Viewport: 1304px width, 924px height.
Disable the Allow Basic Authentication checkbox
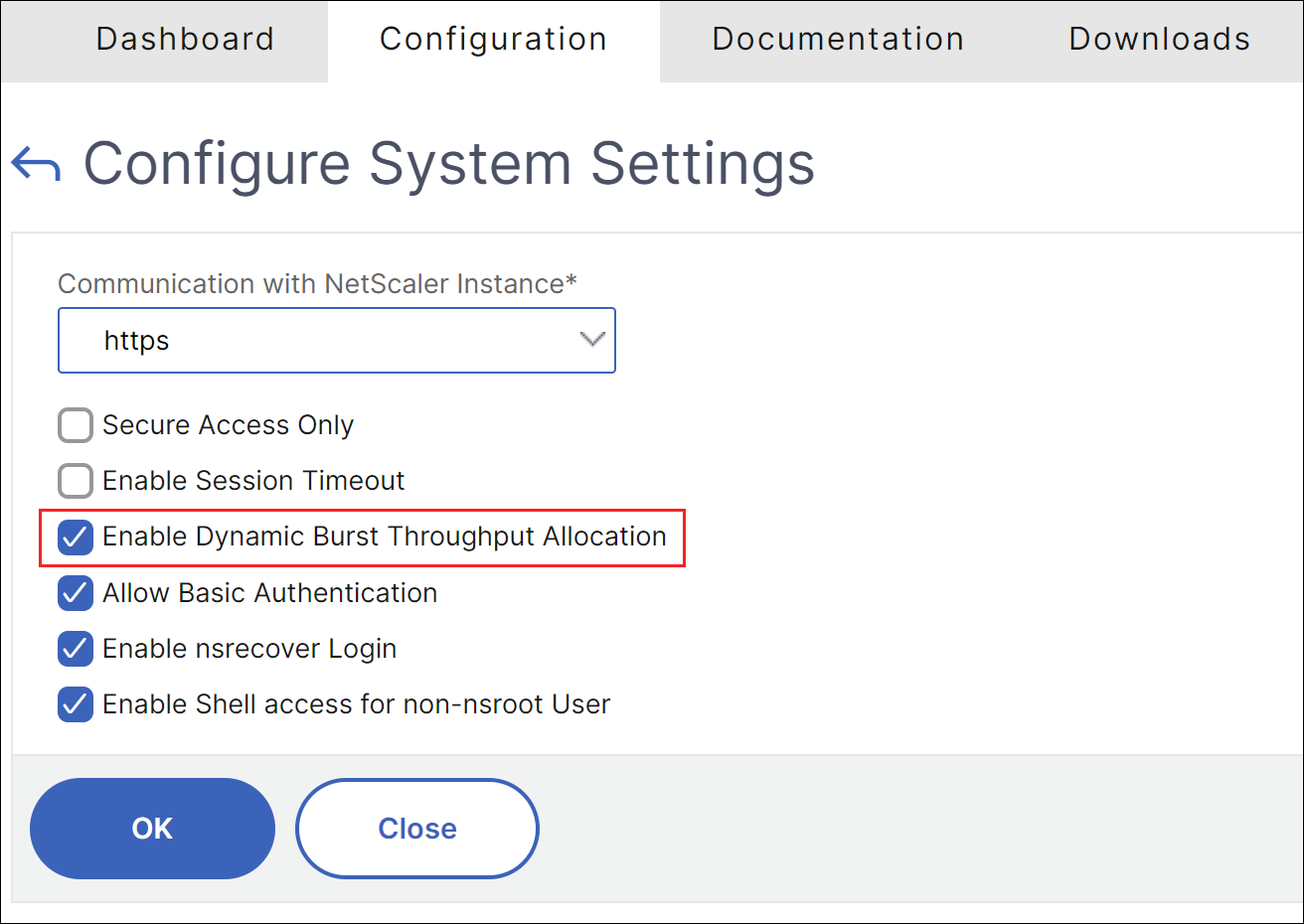tap(76, 593)
